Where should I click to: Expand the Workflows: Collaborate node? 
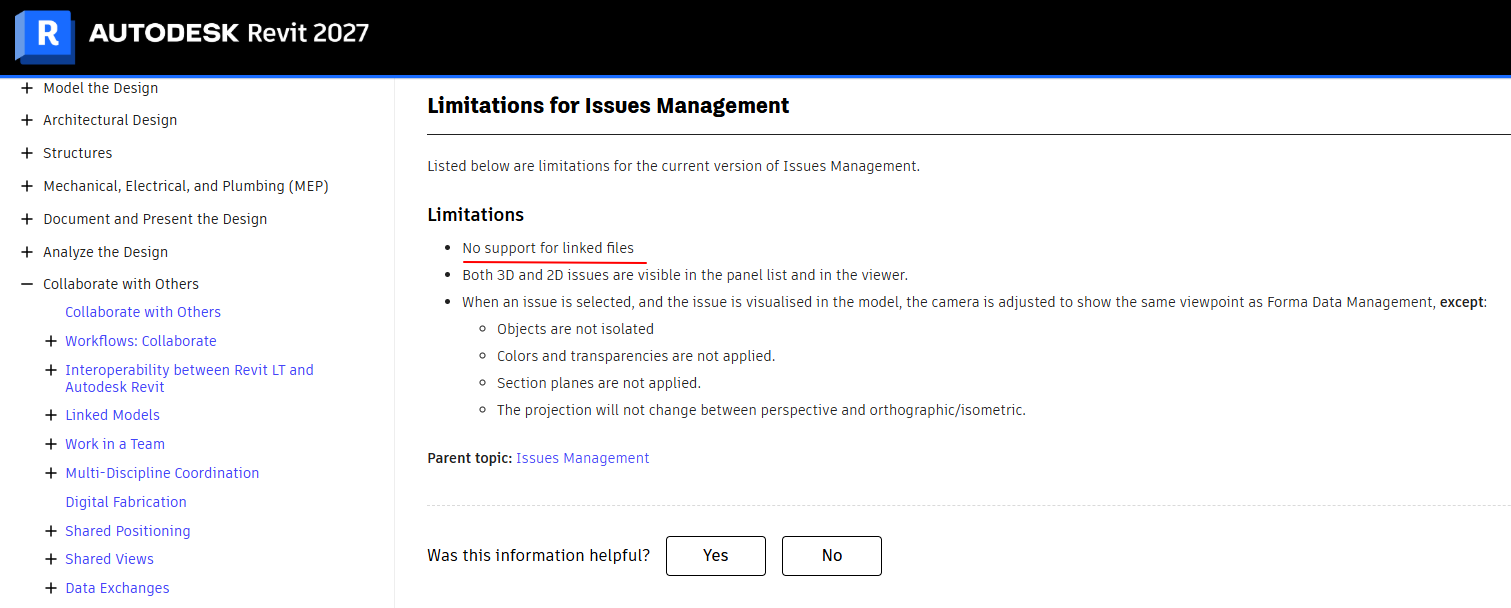51,341
